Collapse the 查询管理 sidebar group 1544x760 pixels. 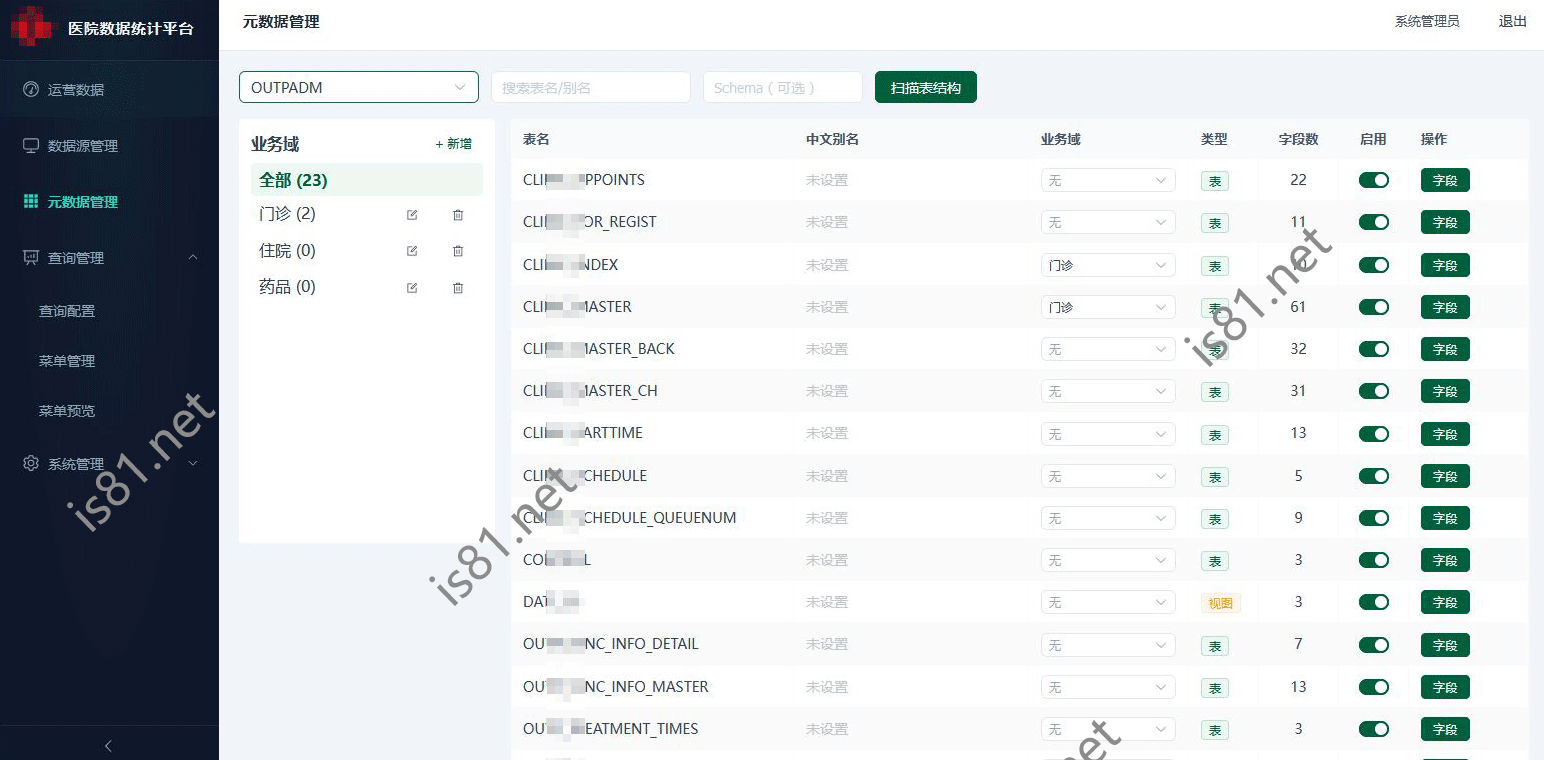pyautogui.click(x=109, y=257)
